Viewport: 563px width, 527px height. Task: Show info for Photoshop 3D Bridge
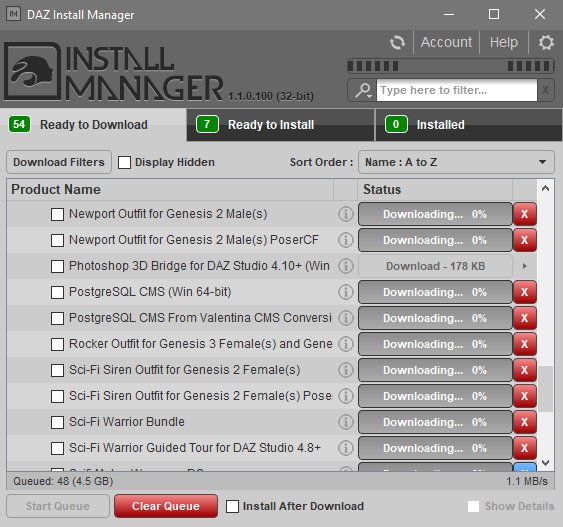[x=345, y=266]
